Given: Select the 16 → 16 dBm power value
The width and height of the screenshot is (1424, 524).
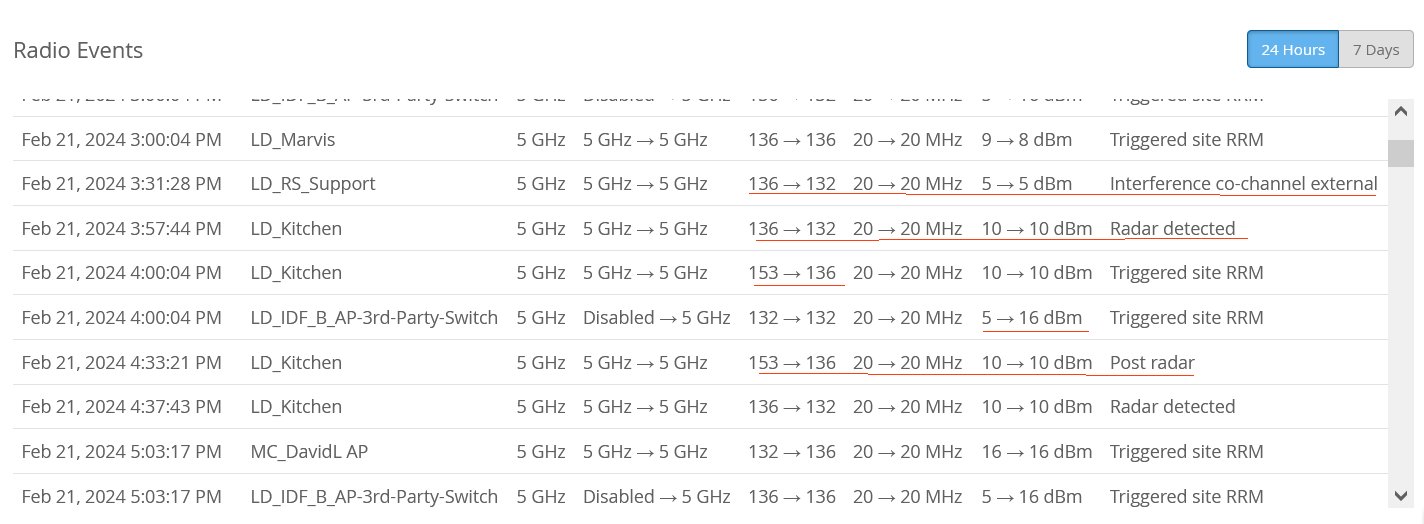Looking at the screenshot, I should [1036, 452].
